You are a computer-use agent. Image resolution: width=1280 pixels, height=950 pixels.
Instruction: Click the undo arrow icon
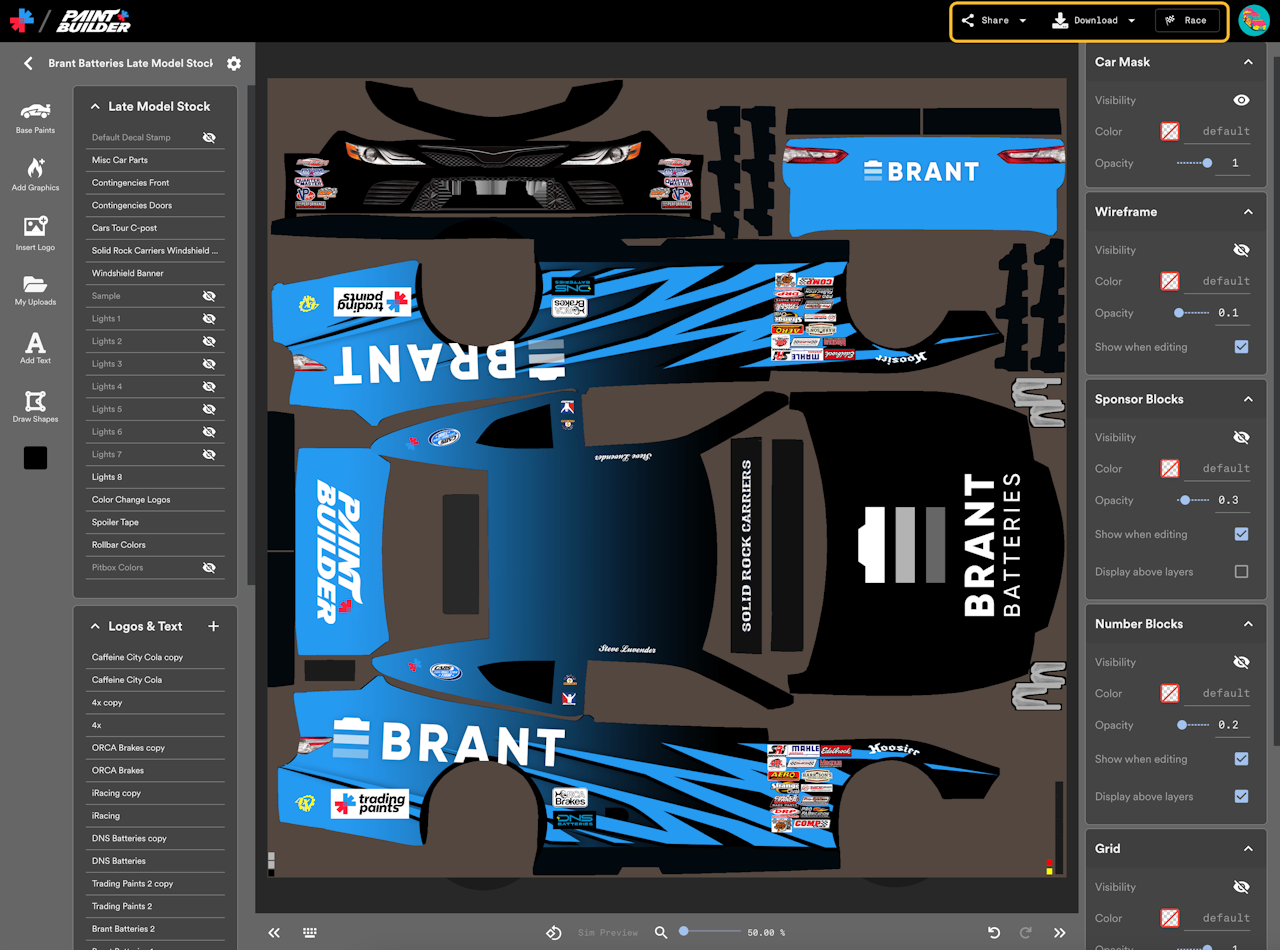click(994, 932)
